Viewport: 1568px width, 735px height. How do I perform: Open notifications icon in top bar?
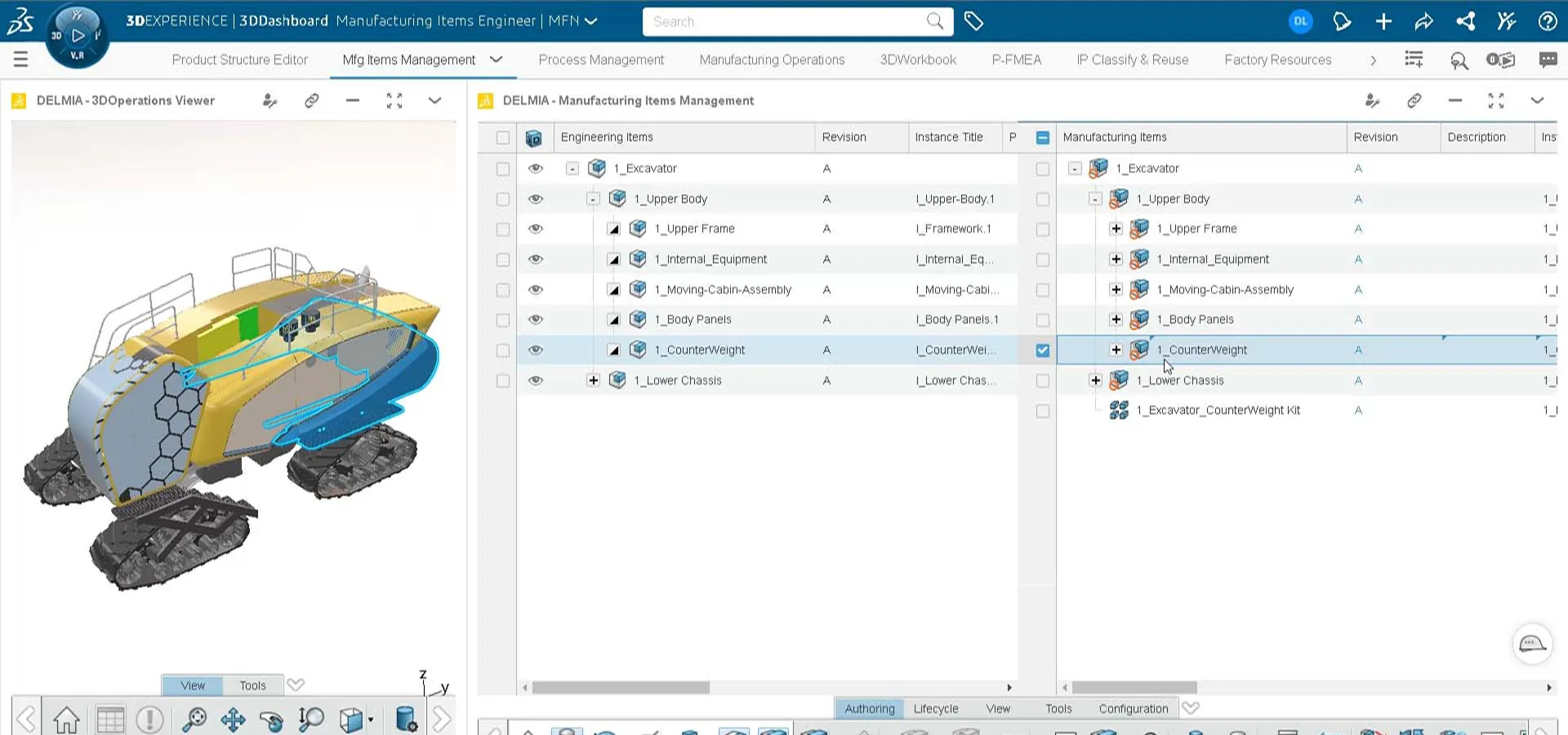1342,21
